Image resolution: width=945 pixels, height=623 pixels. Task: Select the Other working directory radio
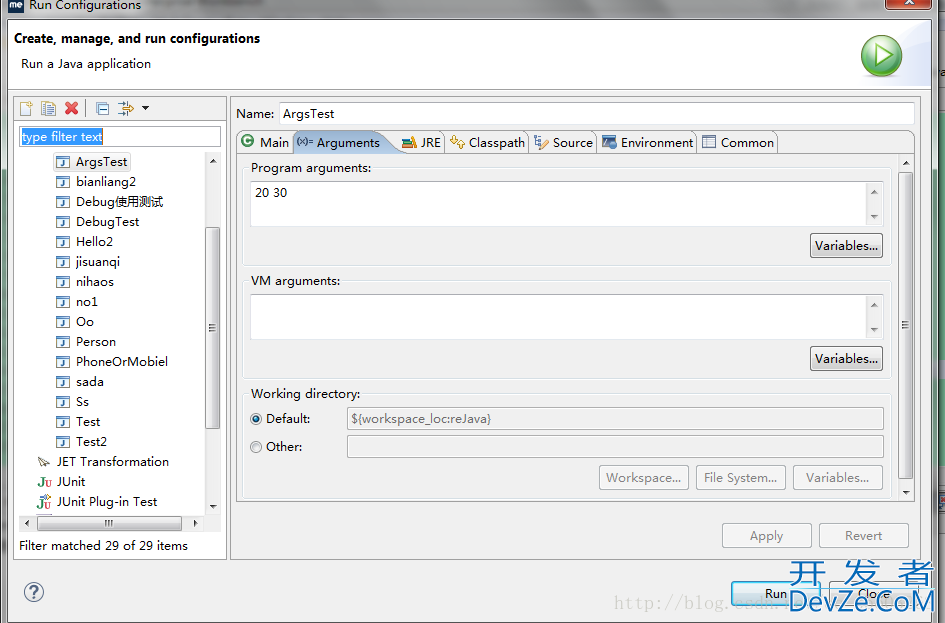tap(256, 447)
